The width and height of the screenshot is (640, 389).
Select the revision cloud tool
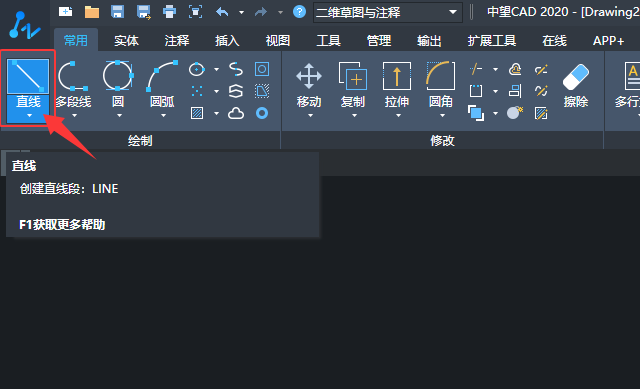tap(236, 113)
